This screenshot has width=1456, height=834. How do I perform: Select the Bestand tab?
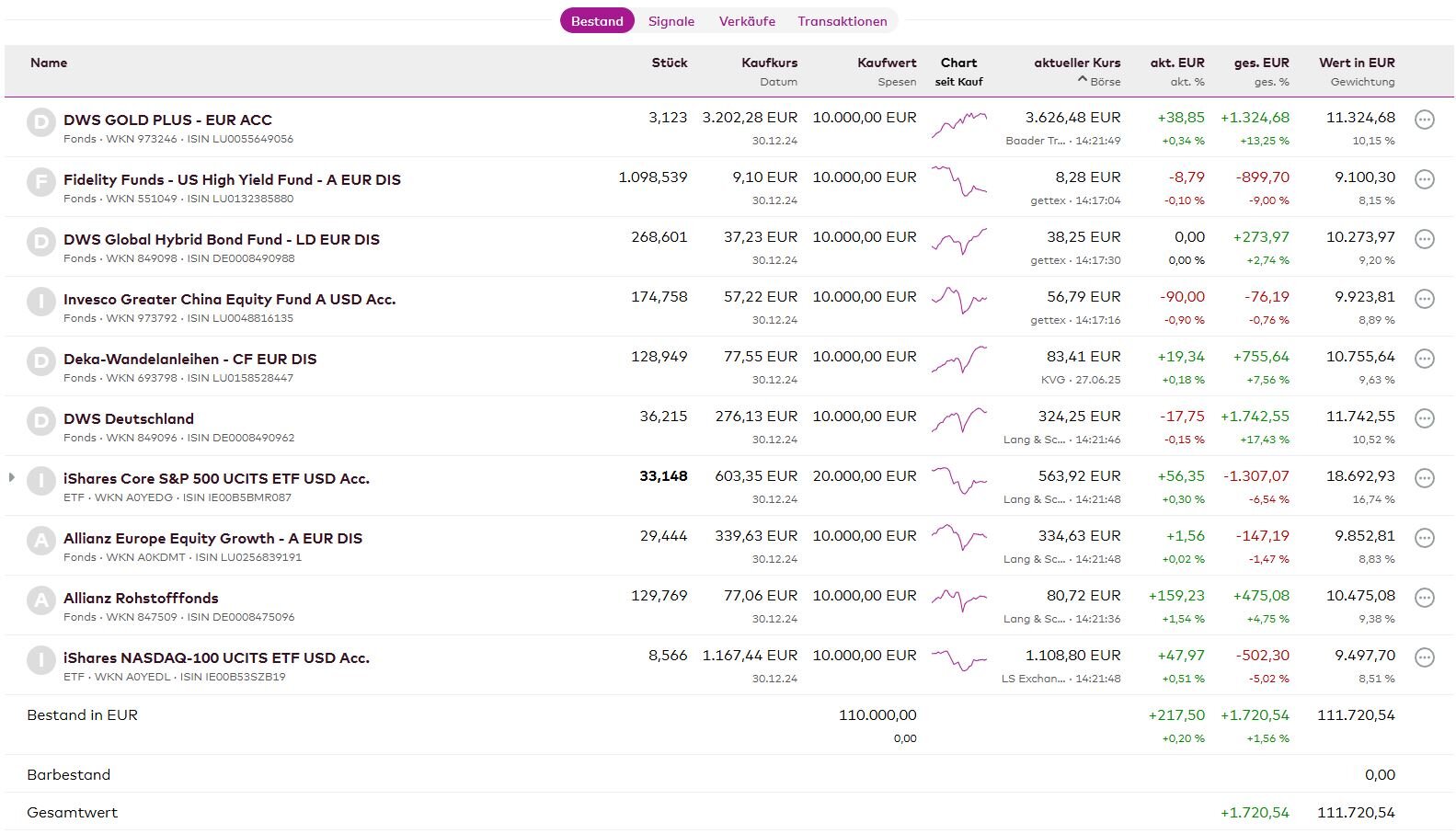click(597, 21)
